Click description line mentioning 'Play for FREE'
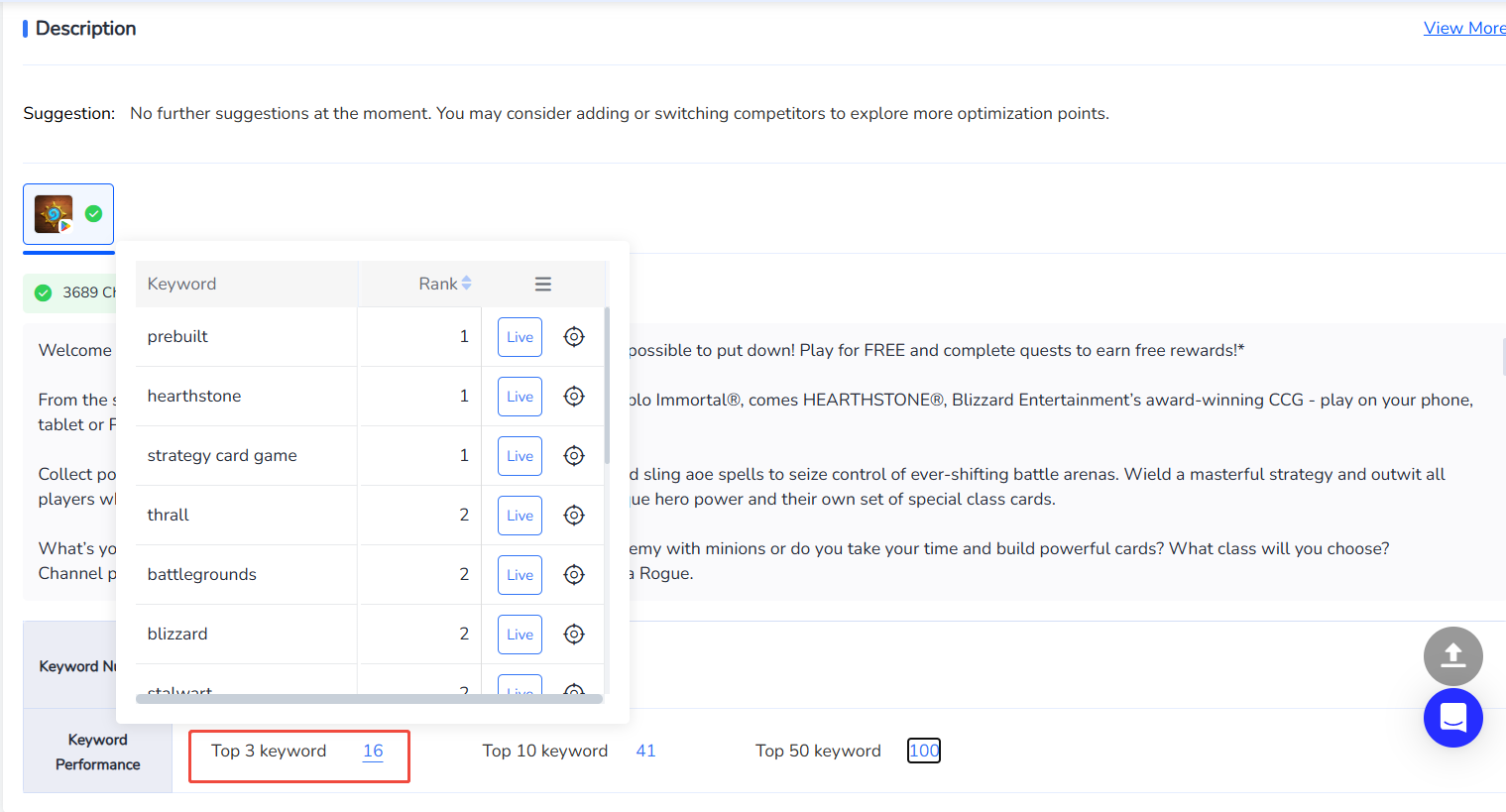Viewport: 1506px width, 812px height. pos(937,350)
